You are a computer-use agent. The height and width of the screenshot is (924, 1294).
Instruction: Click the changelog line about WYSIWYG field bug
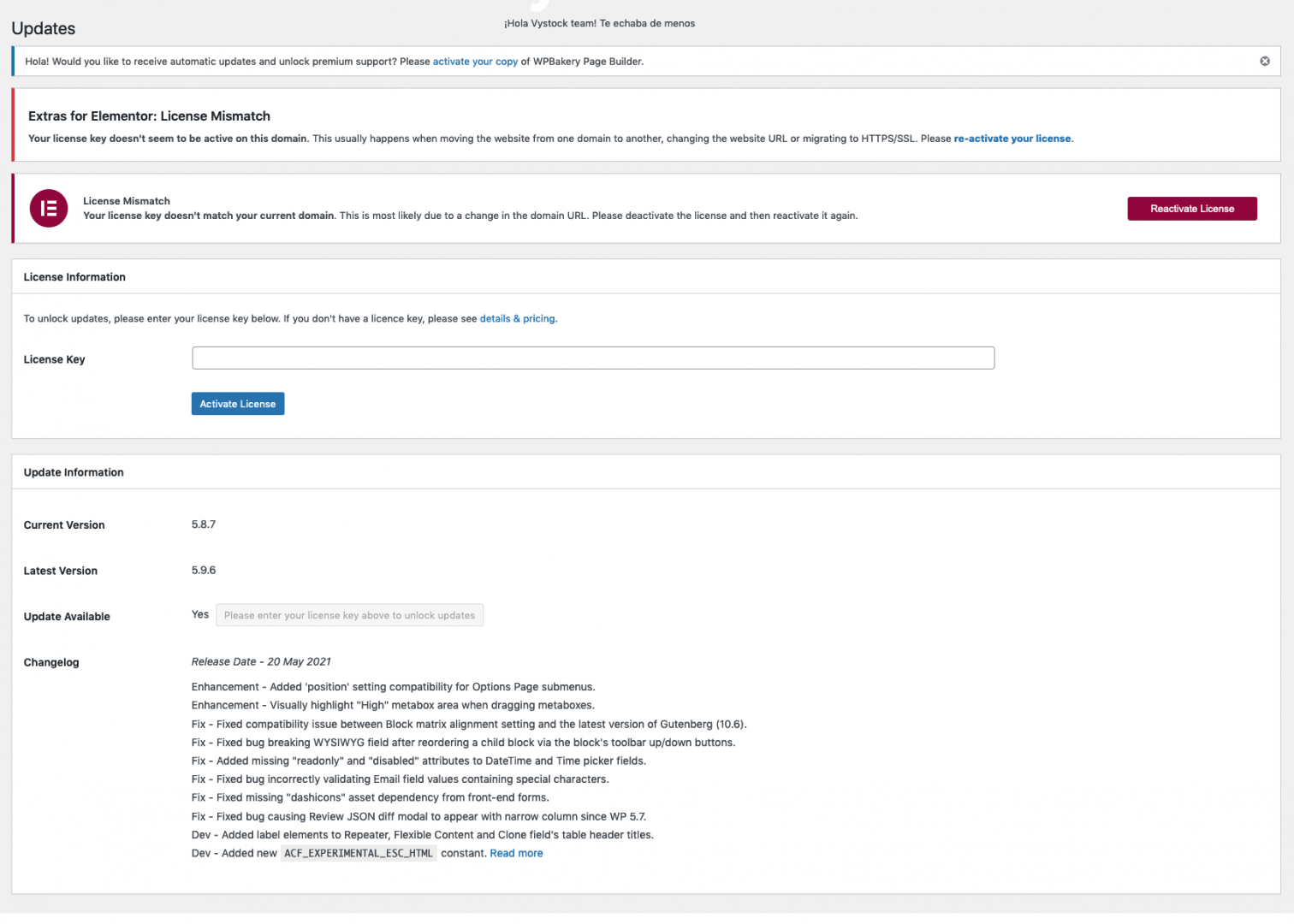[x=463, y=743]
